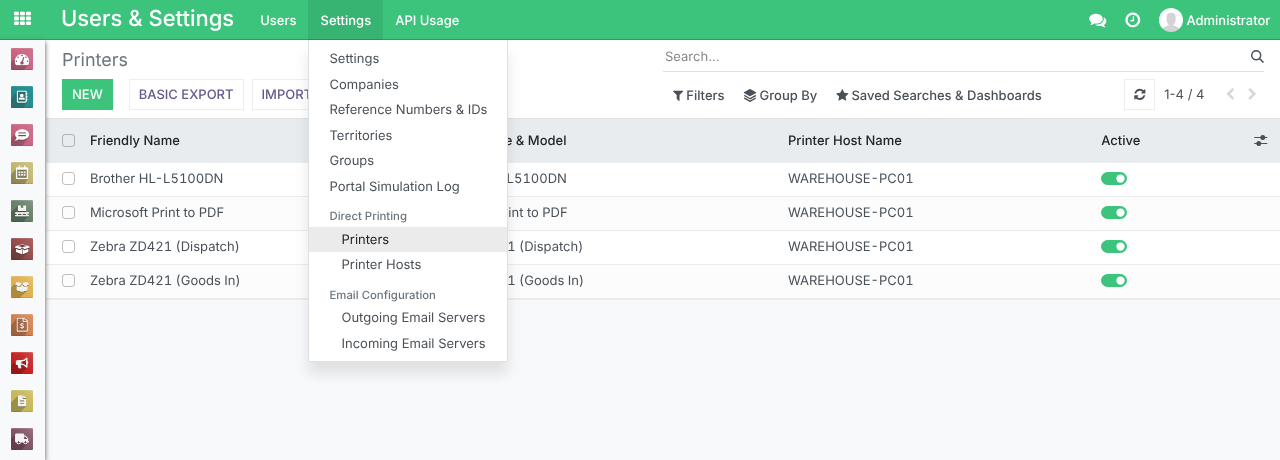Image resolution: width=1280 pixels, height=460 pixels.
Task: Choose Incoming Email Servers entry
Action: pos(408,344)
